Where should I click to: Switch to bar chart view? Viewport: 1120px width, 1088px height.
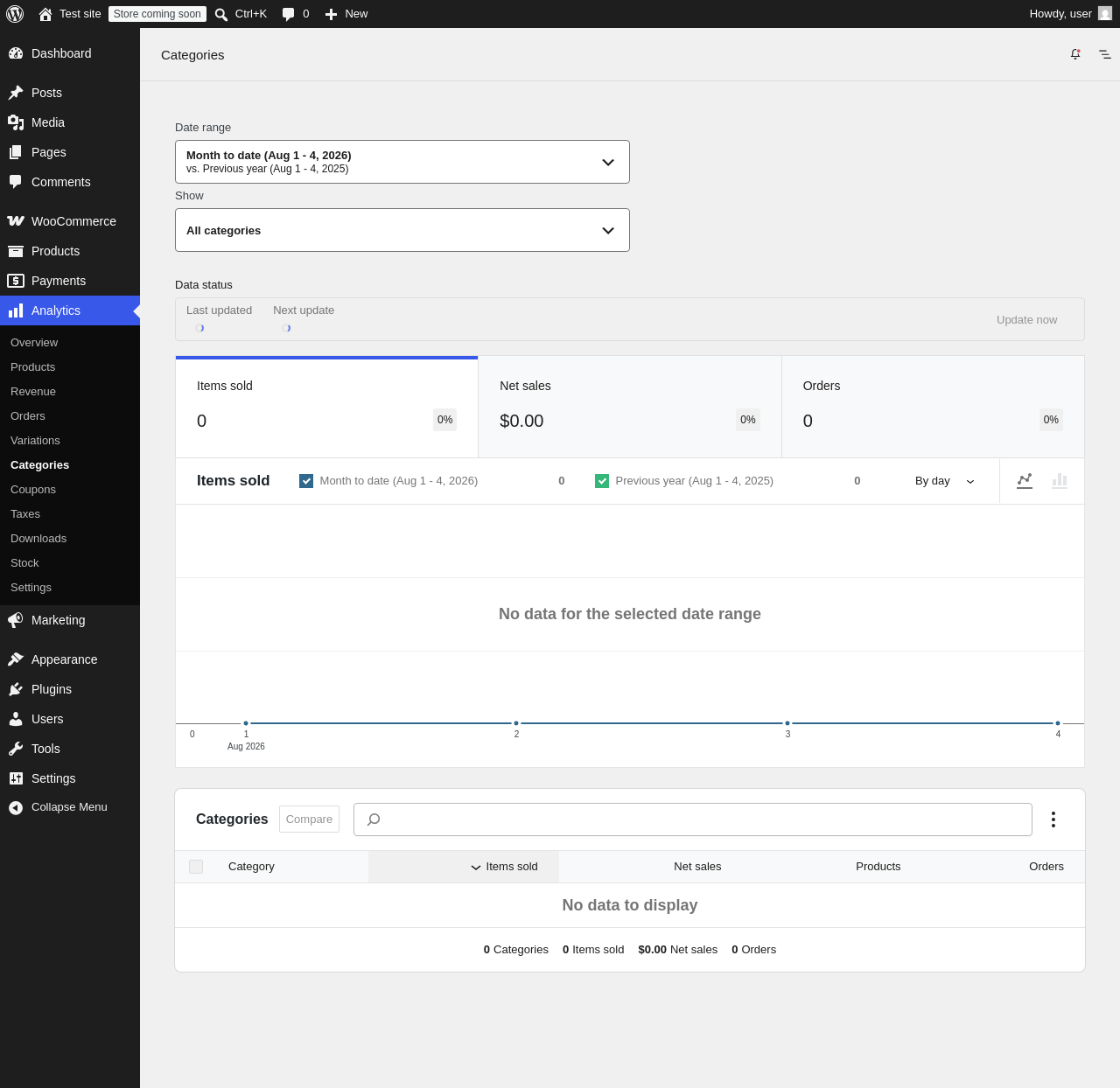pos(1060,480)
